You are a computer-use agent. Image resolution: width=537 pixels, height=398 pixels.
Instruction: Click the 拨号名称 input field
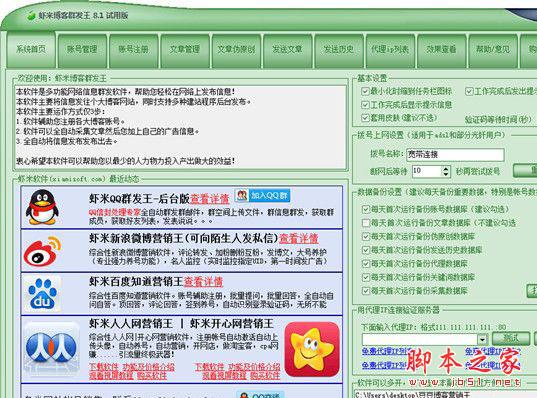click(x=455, y=154)
